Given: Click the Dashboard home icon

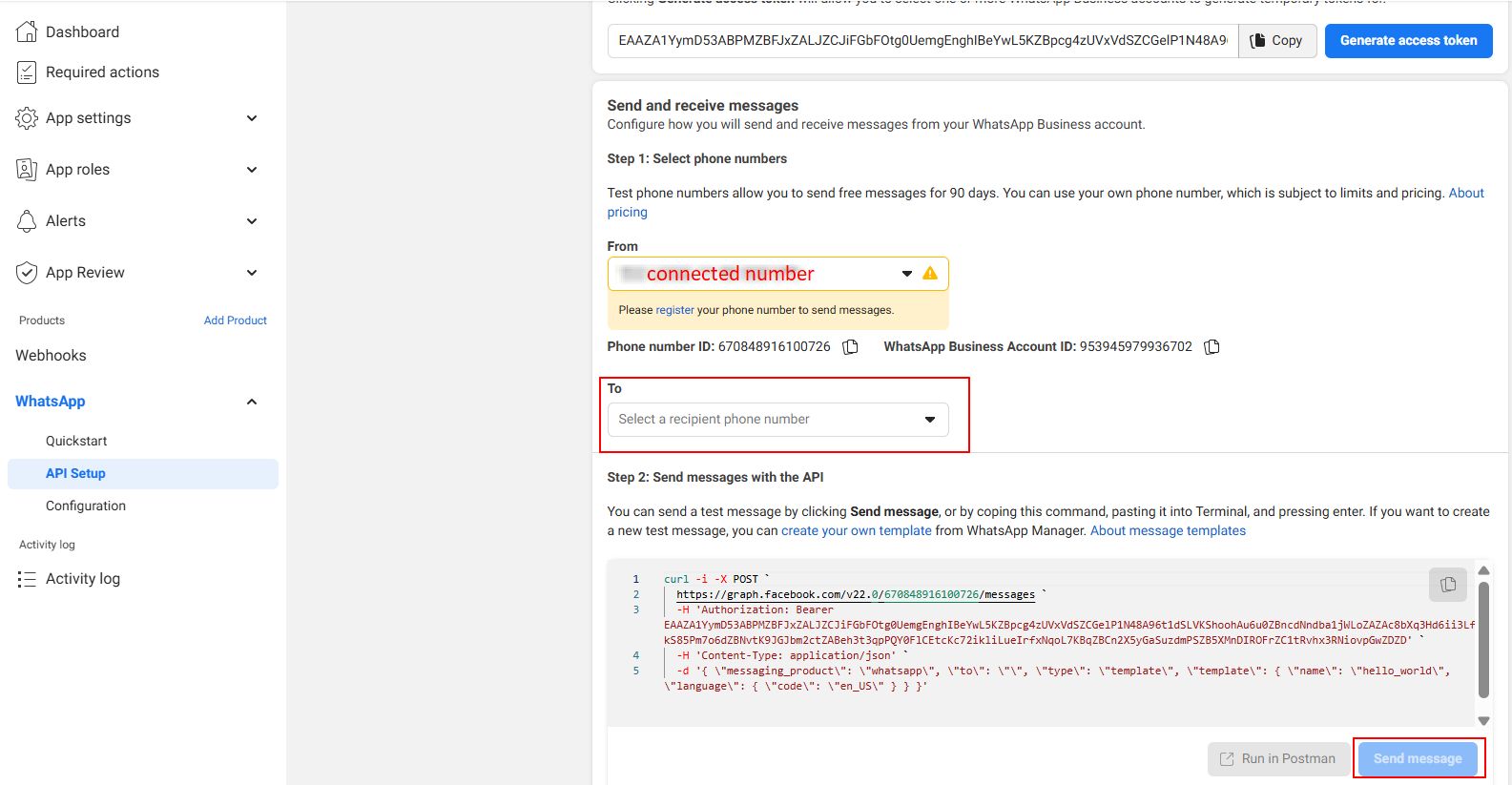Looking at the screenshot, I should pyautogui.click(x=27, y=31).
